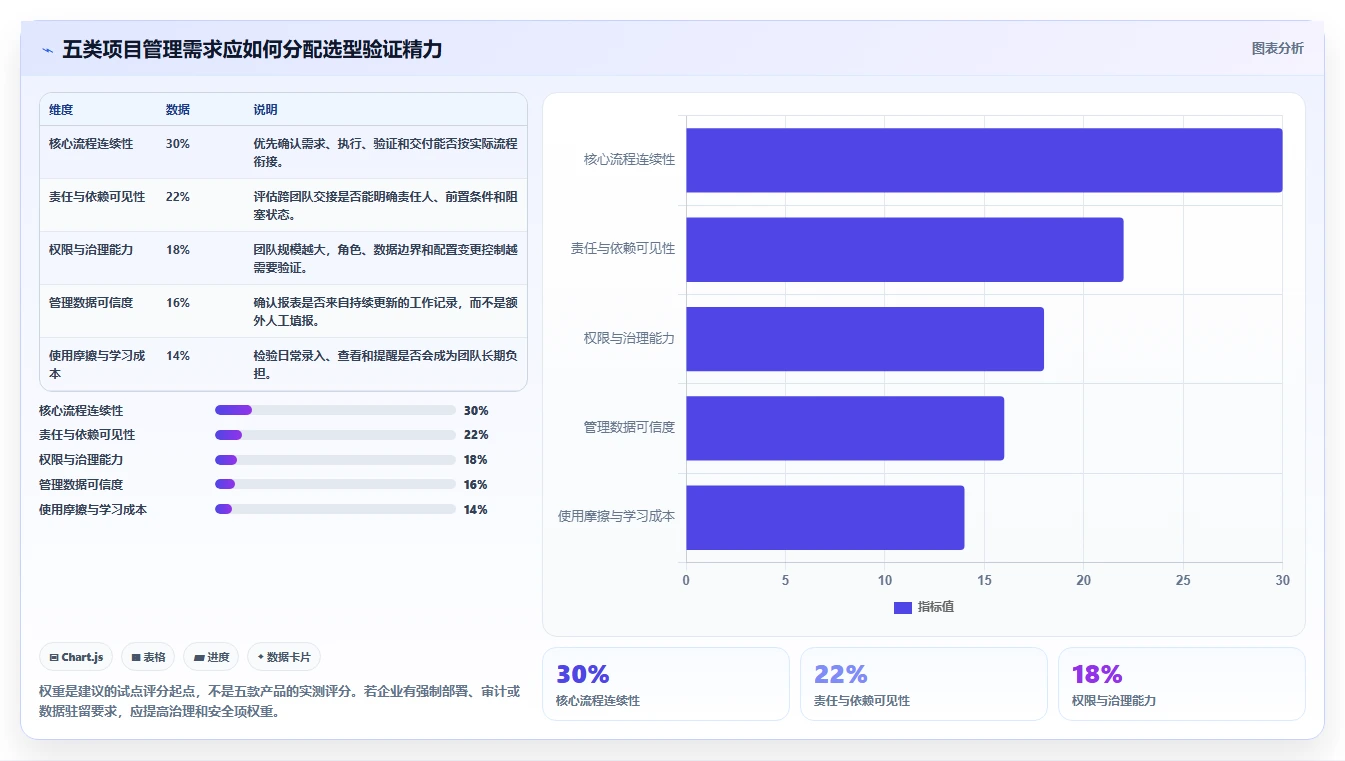Click the 责任与依赖可见性 bar in the chart
The height and width of the screenshot is (761, 1345).
point(905,249)
